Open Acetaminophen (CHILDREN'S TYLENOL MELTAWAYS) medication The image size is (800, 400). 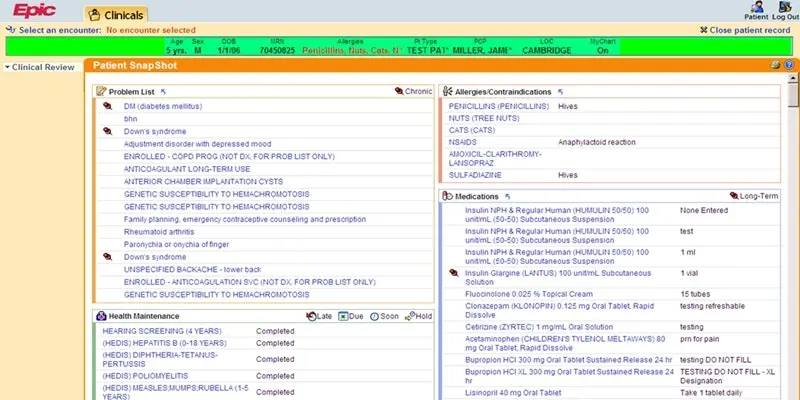[x=565, y=343]
